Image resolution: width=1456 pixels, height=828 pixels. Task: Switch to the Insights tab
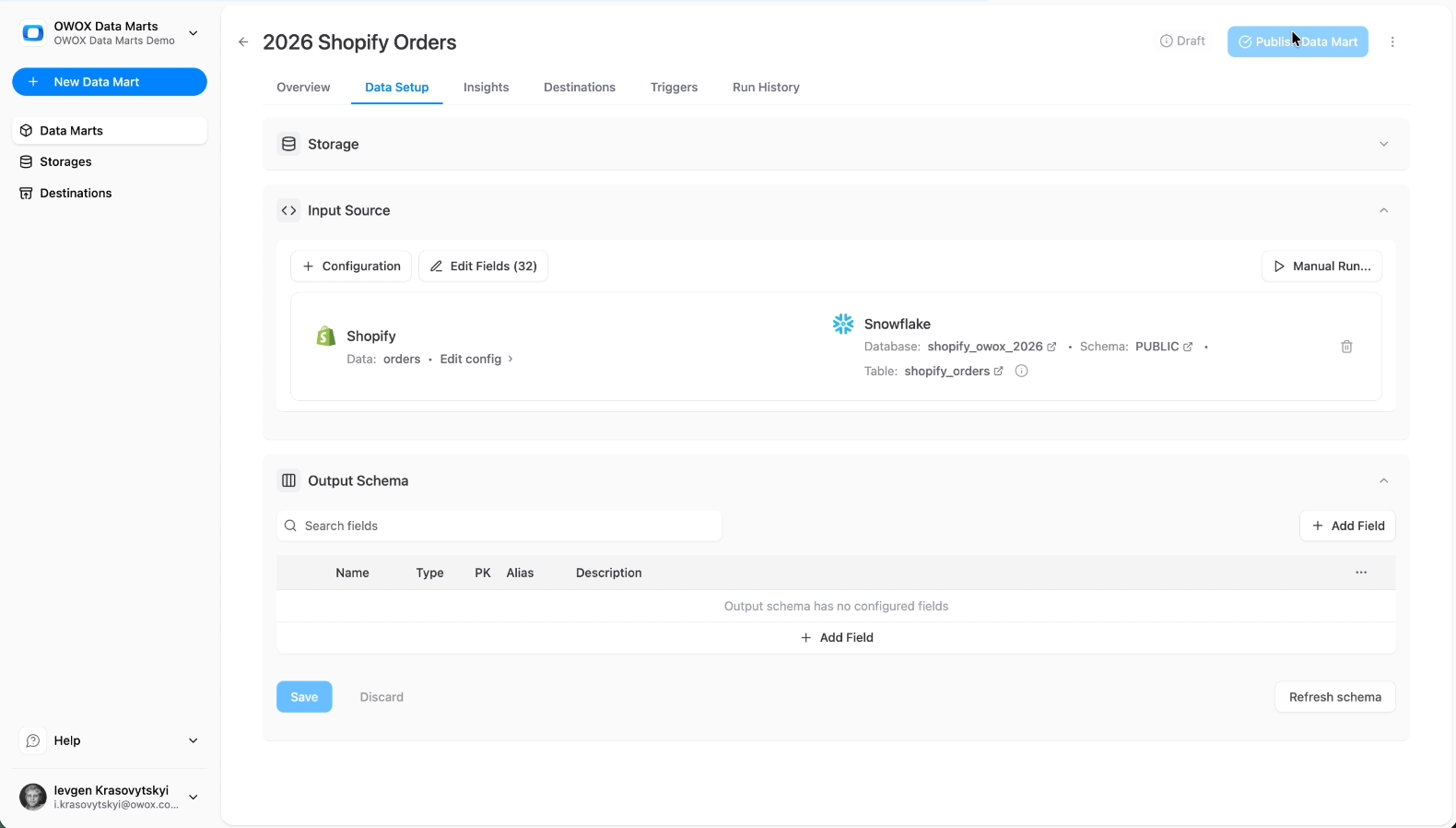[x=487, y=88]
